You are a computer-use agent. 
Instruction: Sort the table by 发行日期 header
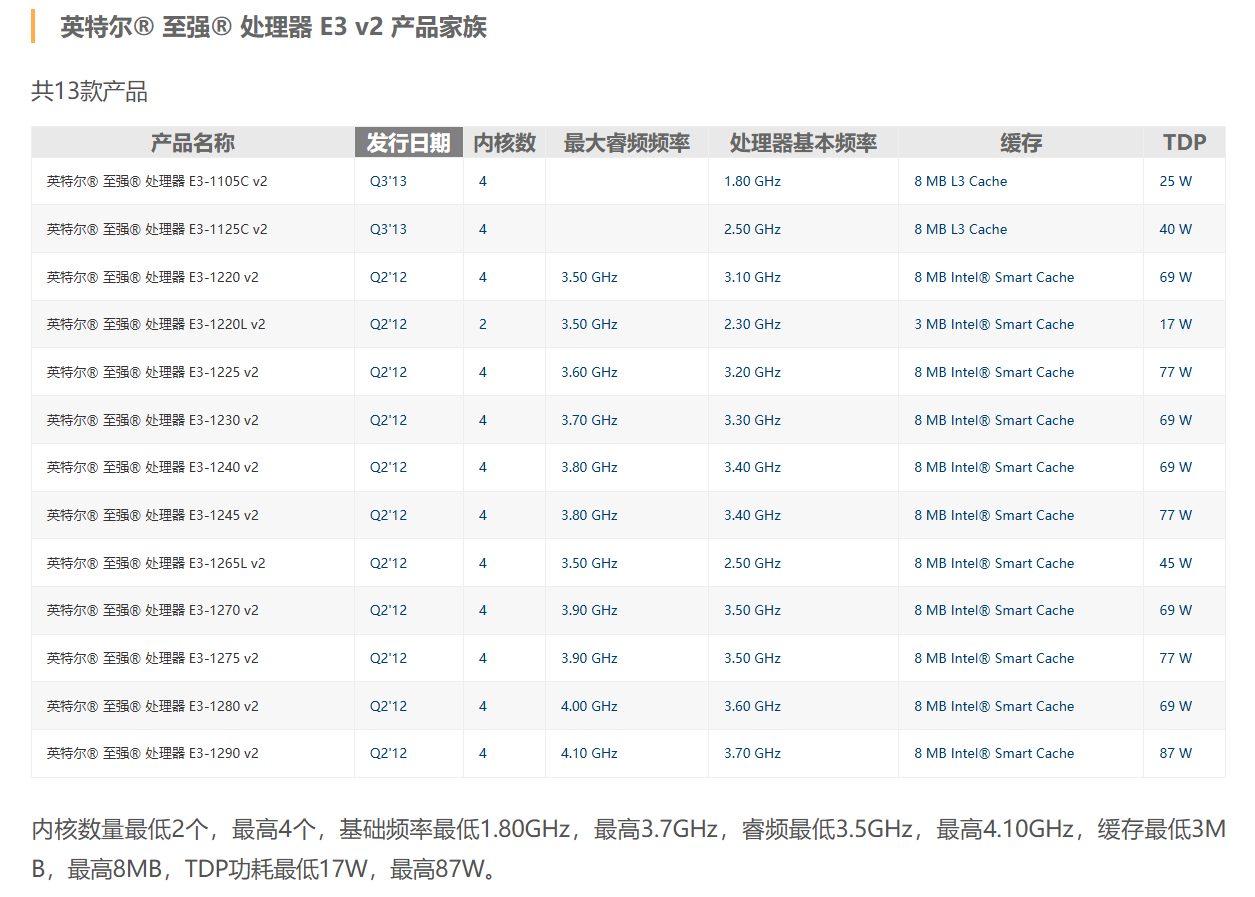click(x=408, y=143)
